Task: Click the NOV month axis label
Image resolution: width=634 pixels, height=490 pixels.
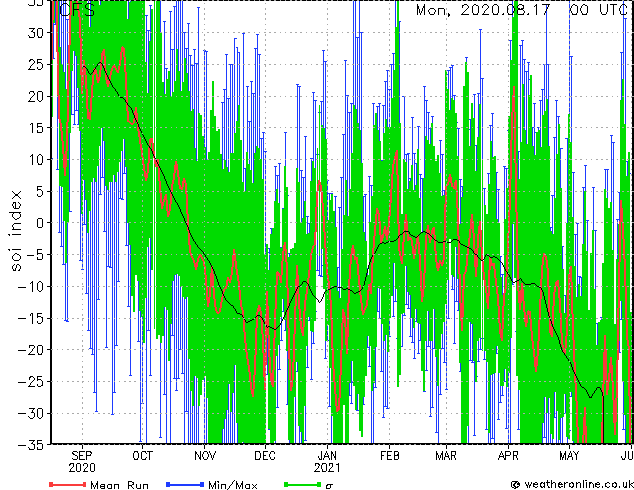Action: [205, 456]
